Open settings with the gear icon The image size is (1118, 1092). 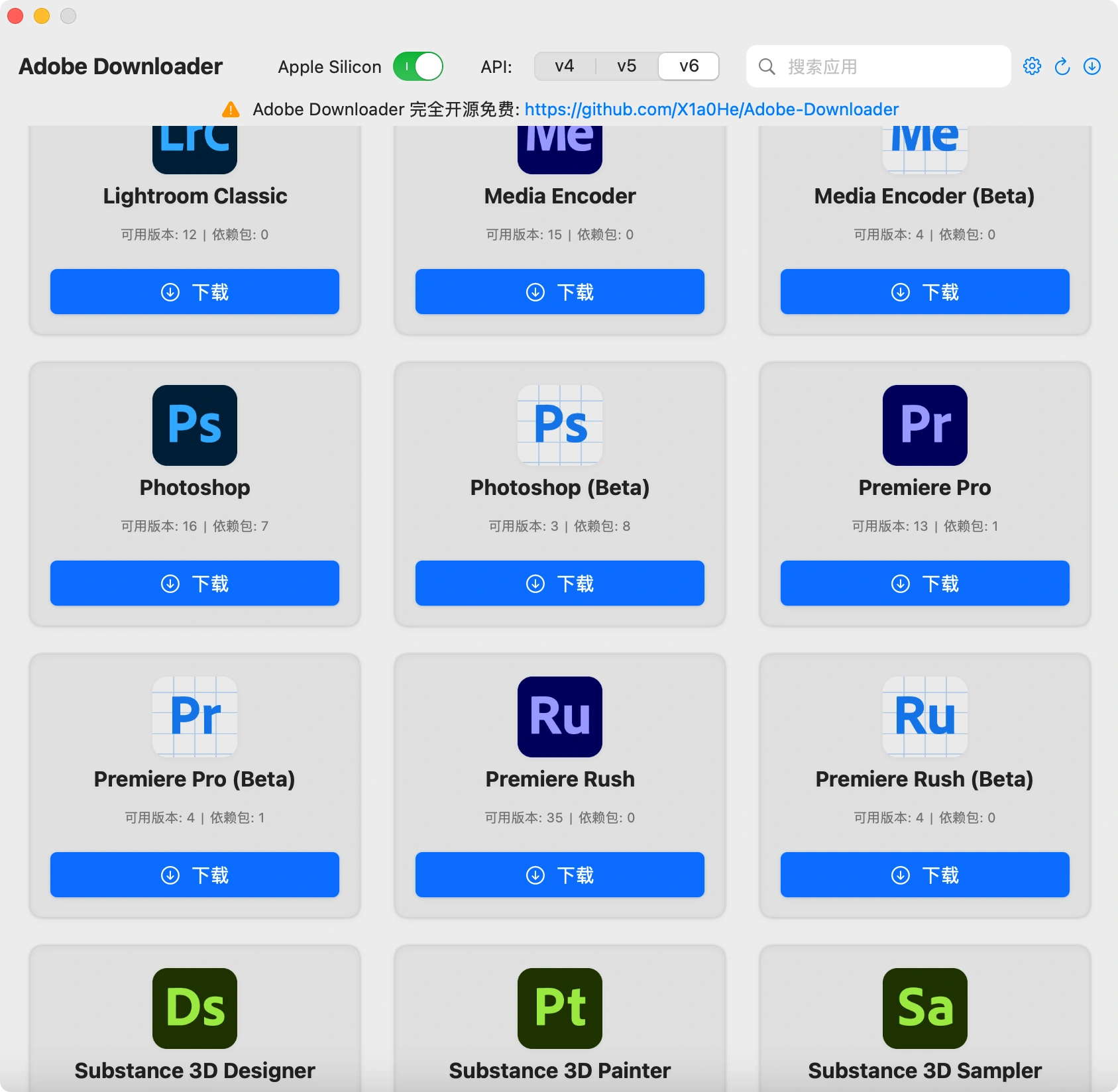point(1032,66)
